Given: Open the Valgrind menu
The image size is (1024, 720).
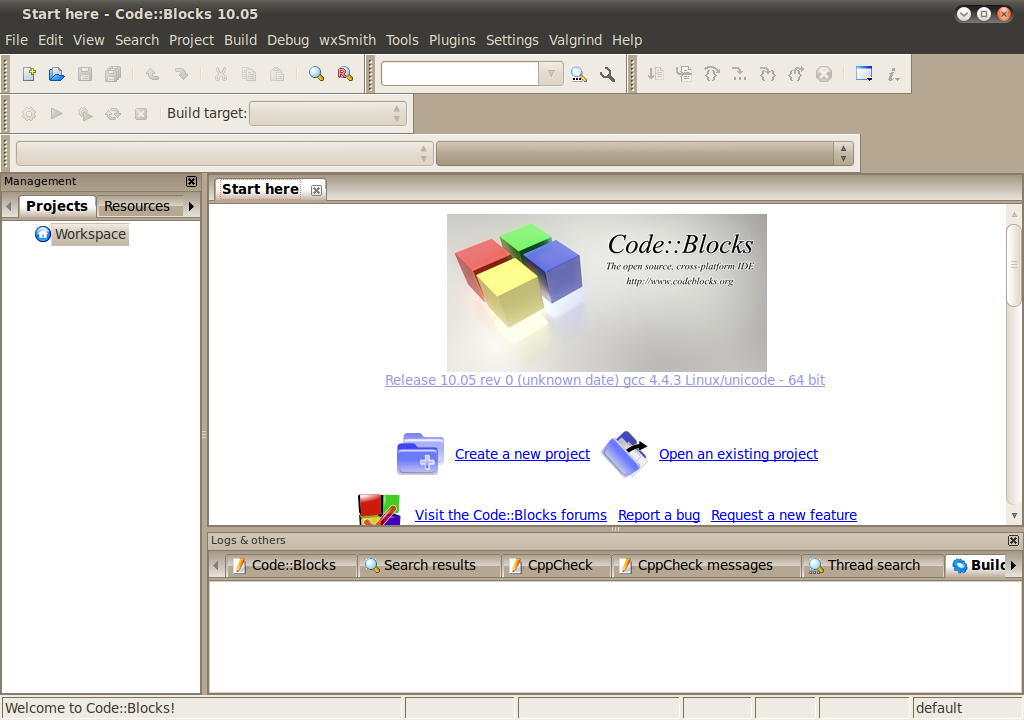Looking at the screenshot, I should point(575,40).
